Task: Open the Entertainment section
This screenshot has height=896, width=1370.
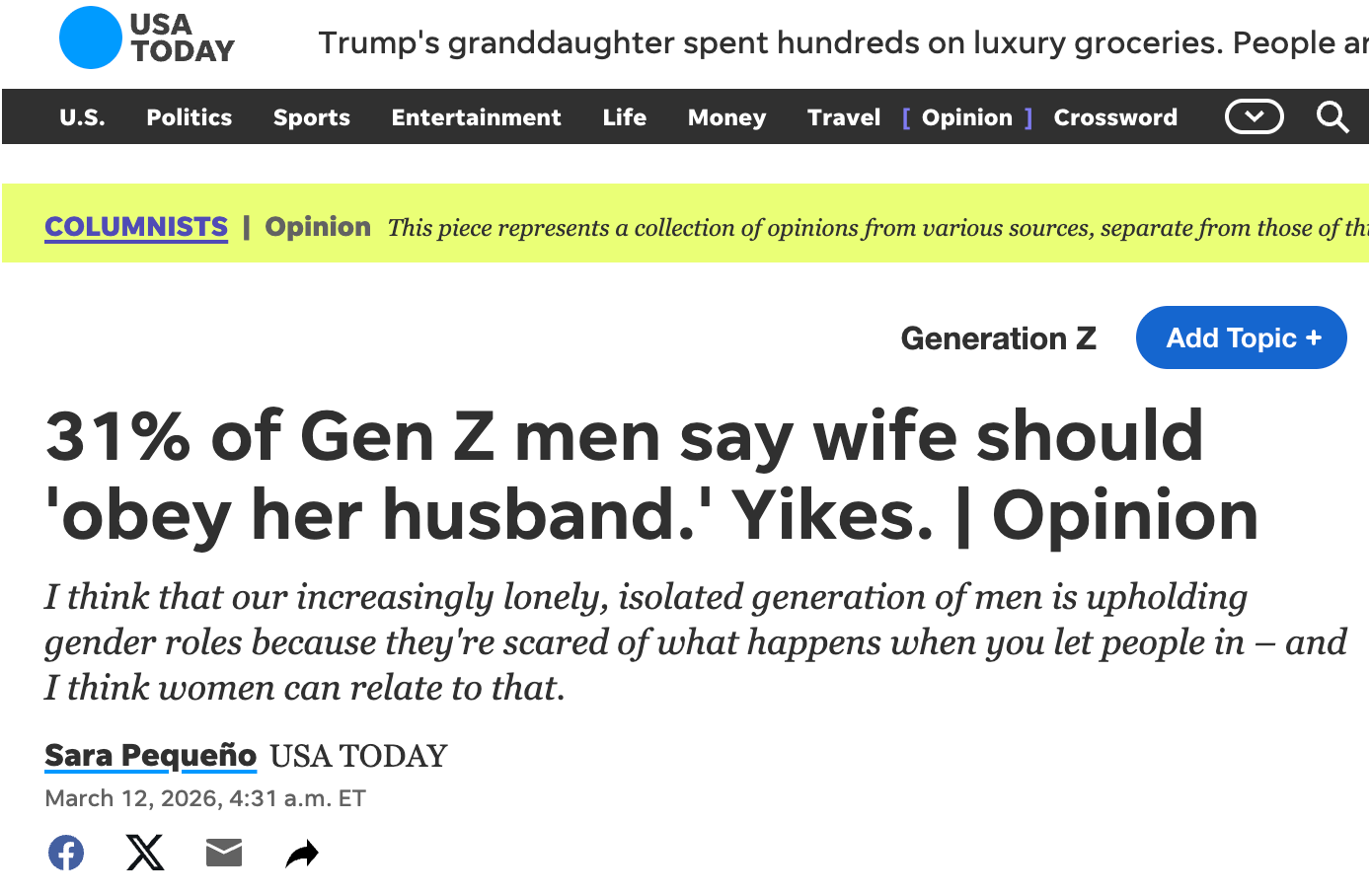Action: [x=476, y=117]
